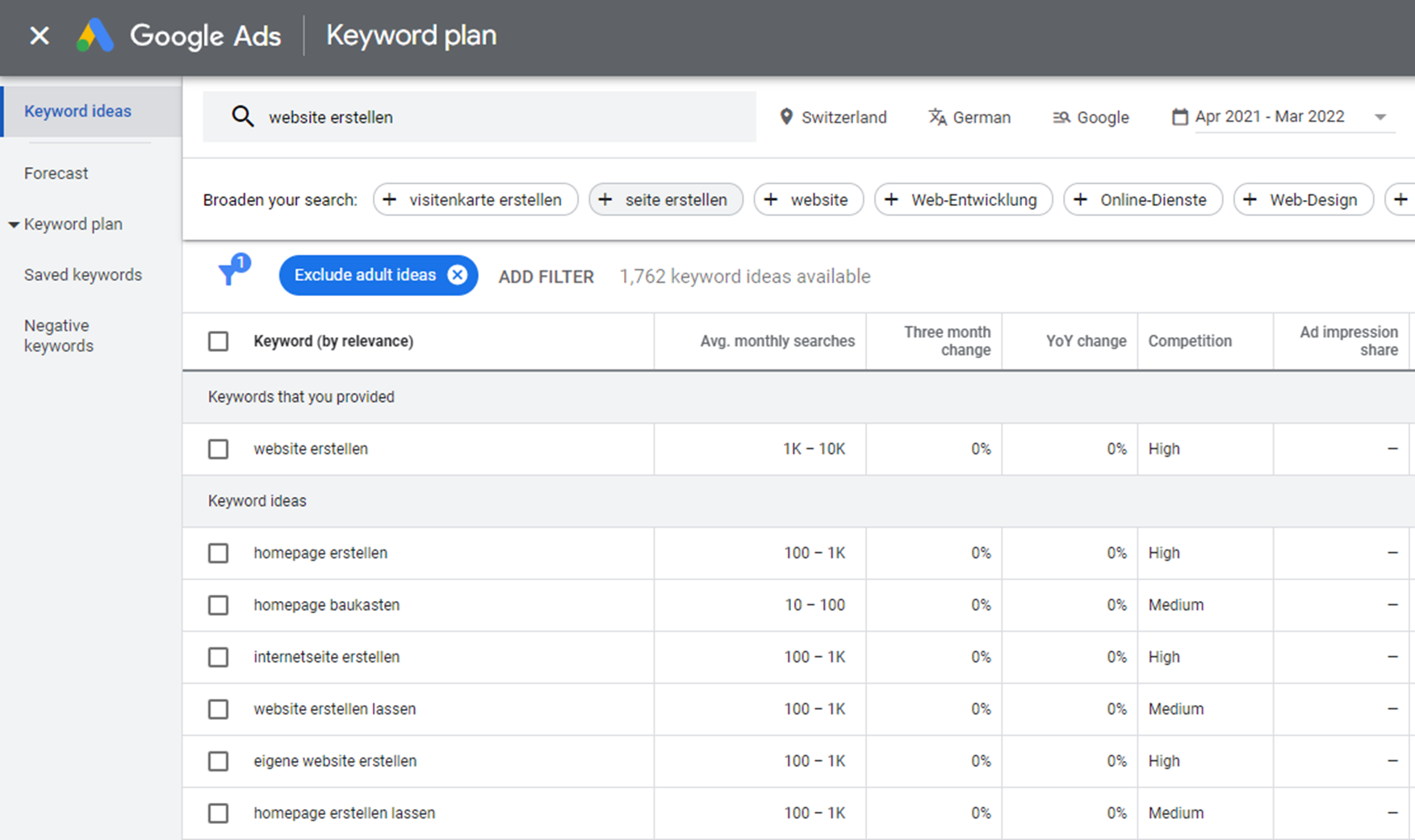Click ADD FILTER button
The height and width of the screenshot is (840, 1415).
(546, 277)
